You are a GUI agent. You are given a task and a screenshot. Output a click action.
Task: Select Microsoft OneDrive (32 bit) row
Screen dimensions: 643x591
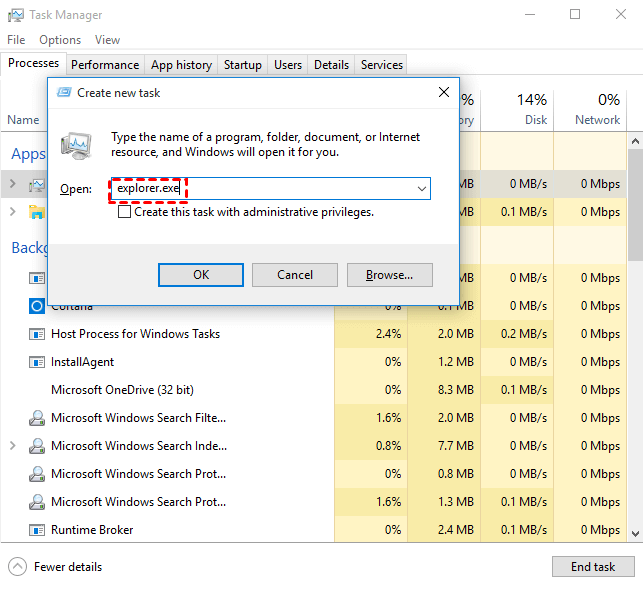click(313, 390)
